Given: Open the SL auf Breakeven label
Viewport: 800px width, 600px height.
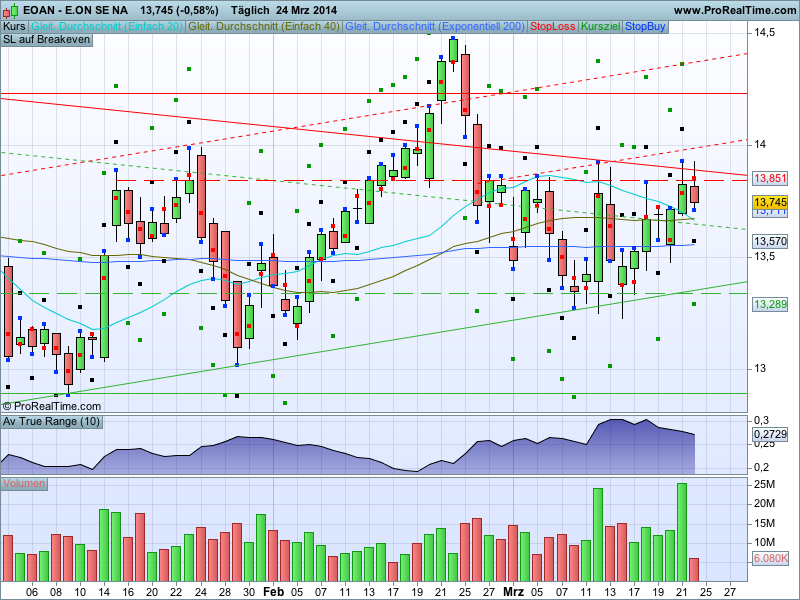Looking at the screenshot, I should pyautogui.click(x=46, y=40).
